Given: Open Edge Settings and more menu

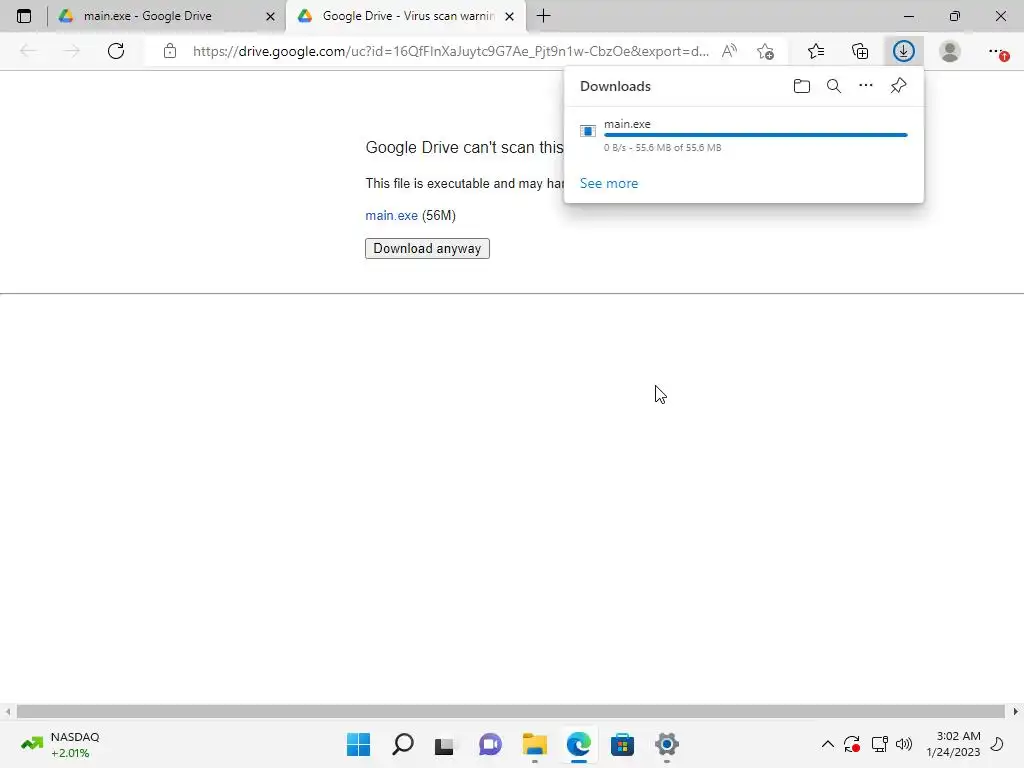Looking at the screenshot, I should (997, 51).
